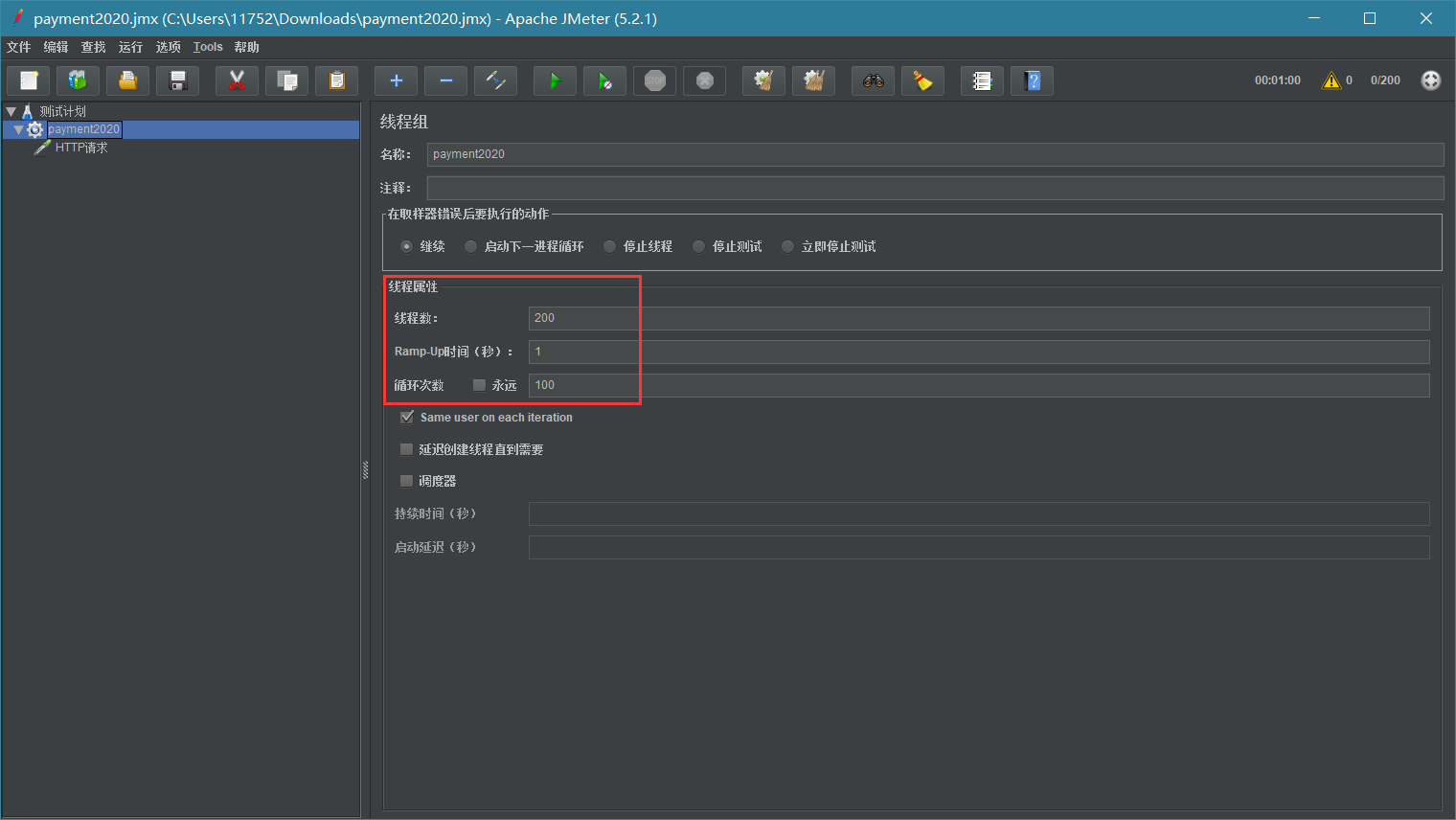Open the 编辑 menu

click(56, 47)
